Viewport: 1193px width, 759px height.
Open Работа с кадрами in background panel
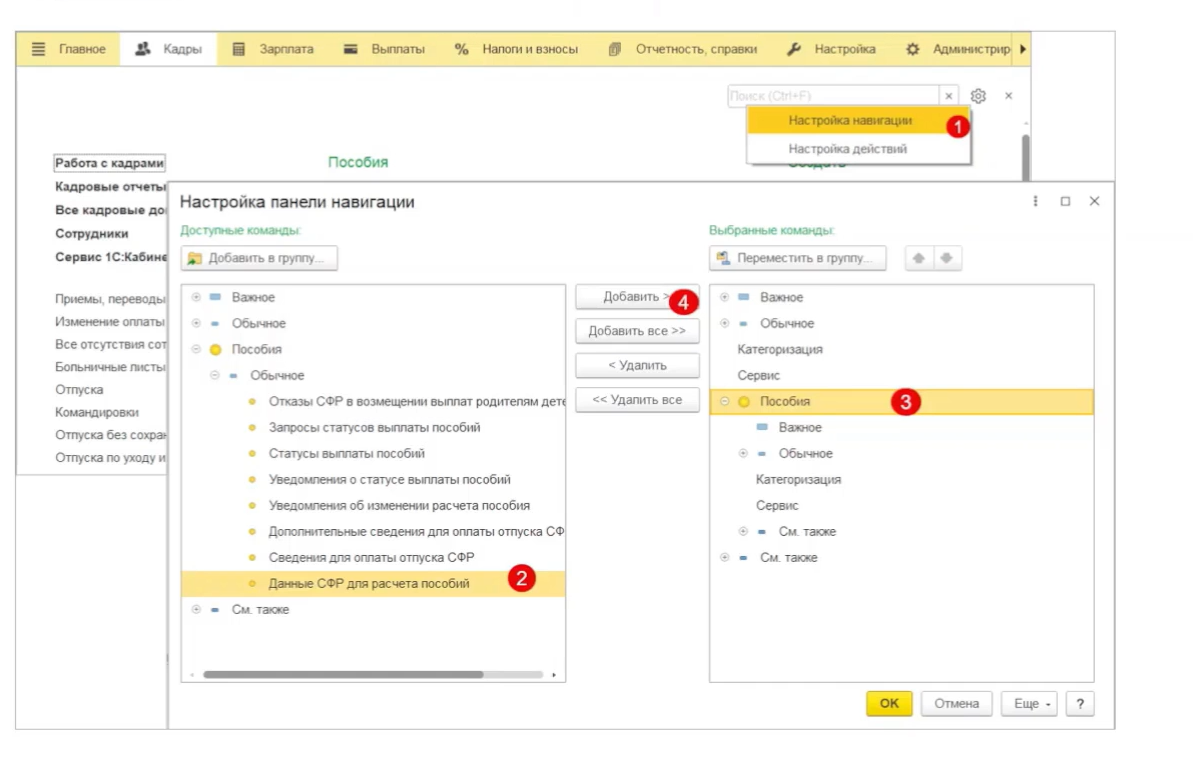[x=110, y=163]
